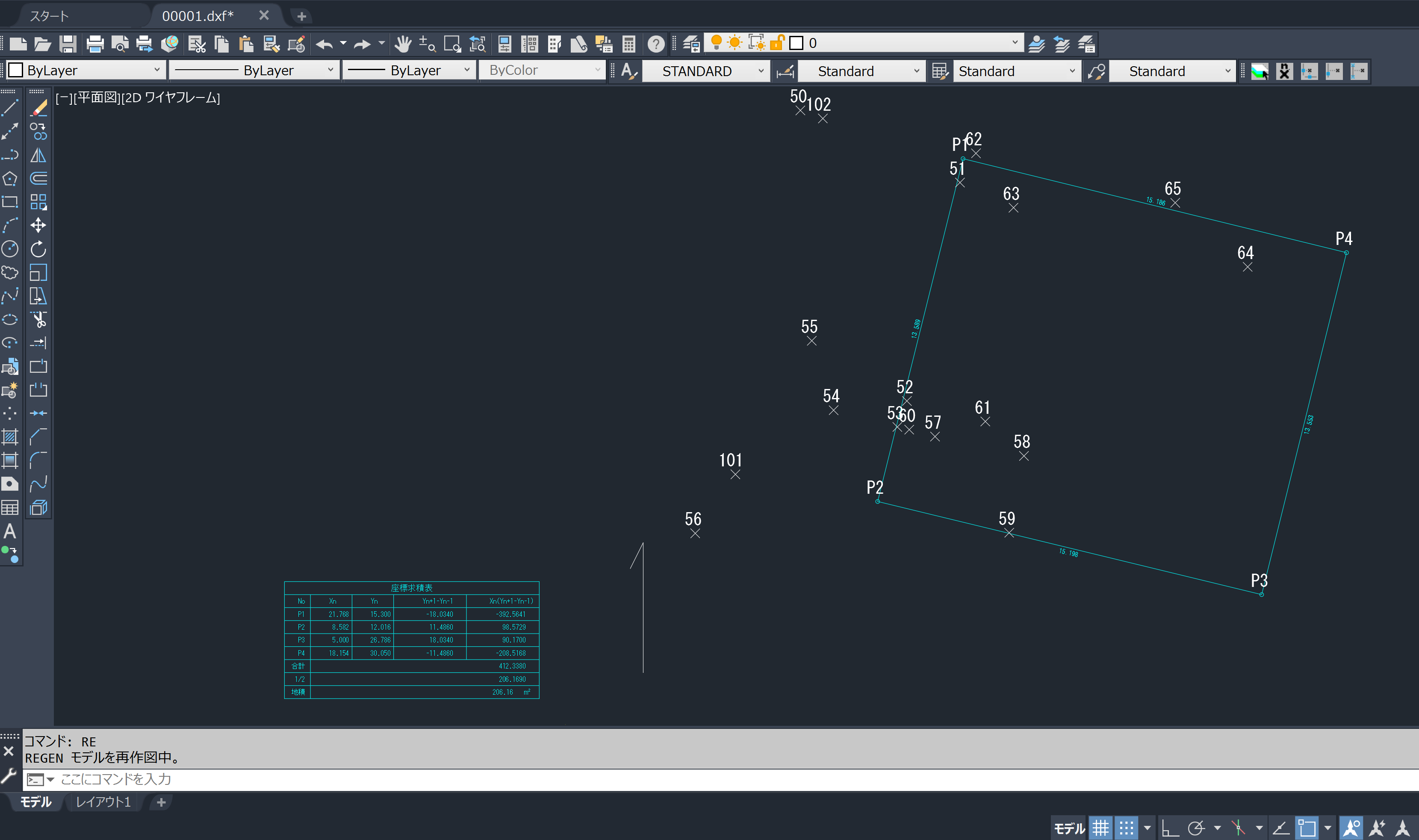Toggle grid display in status bar
Viewport: 1419px width, 840px height.
pos(1100,828)
